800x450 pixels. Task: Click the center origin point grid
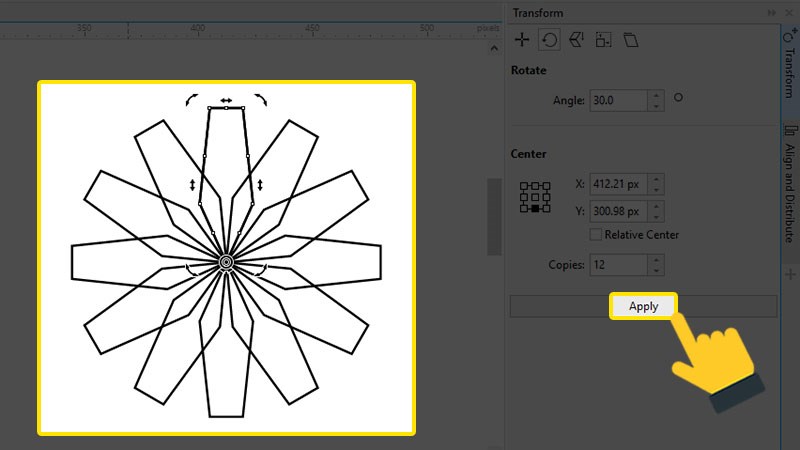tap(535, 196)
